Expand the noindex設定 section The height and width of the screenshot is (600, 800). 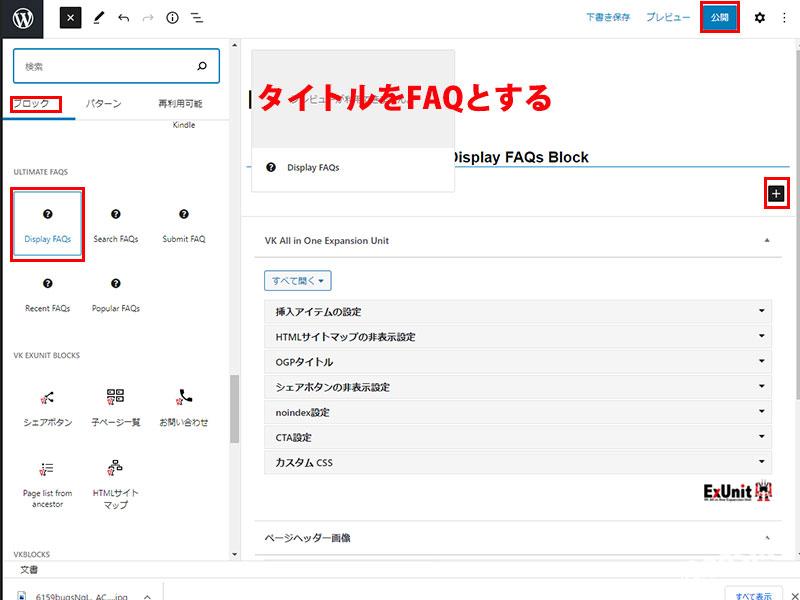(518, 412)
